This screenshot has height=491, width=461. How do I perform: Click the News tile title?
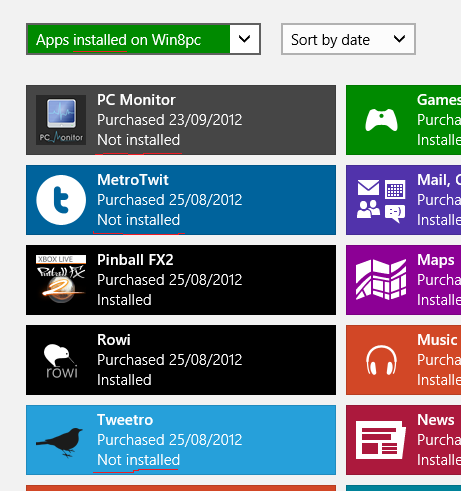(x=436, y=420)
